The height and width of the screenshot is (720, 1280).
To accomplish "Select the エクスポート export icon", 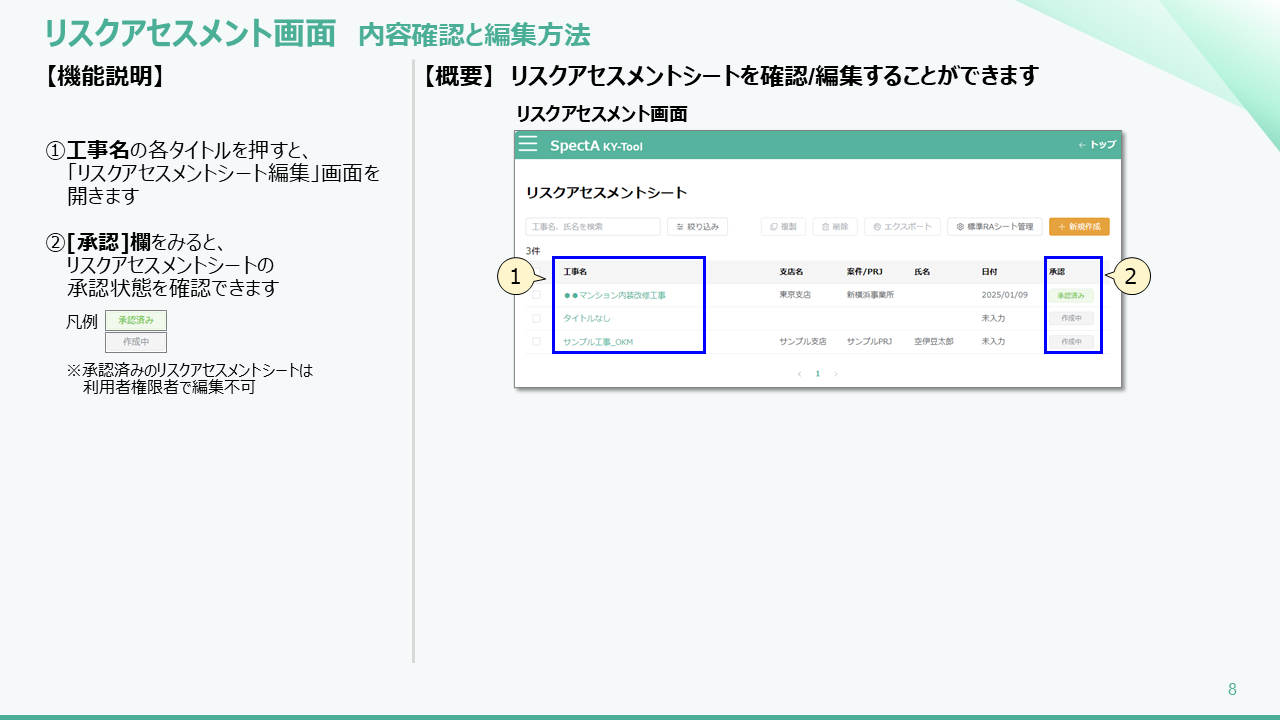I will 876,226.
